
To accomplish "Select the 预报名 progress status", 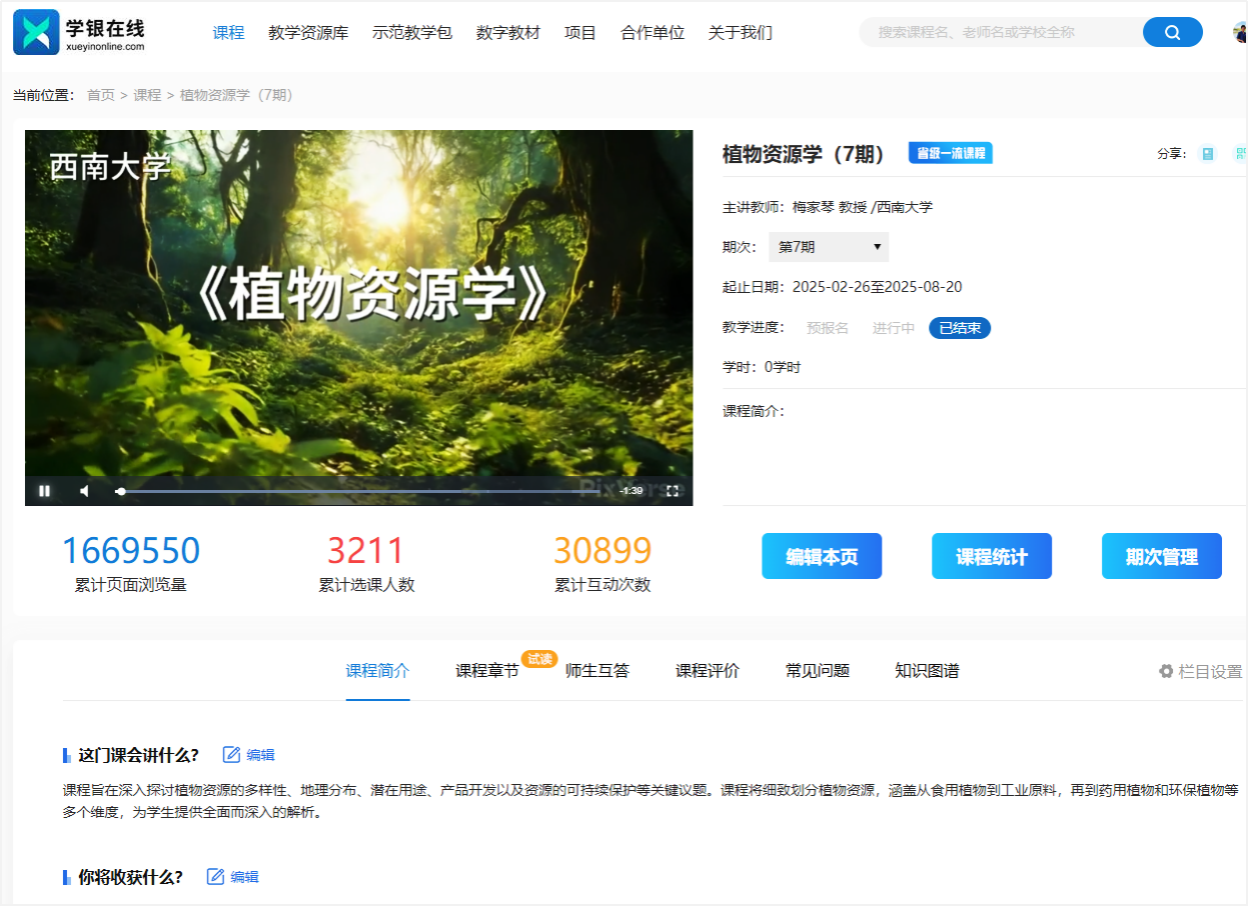I will click(x=827, y=328).
